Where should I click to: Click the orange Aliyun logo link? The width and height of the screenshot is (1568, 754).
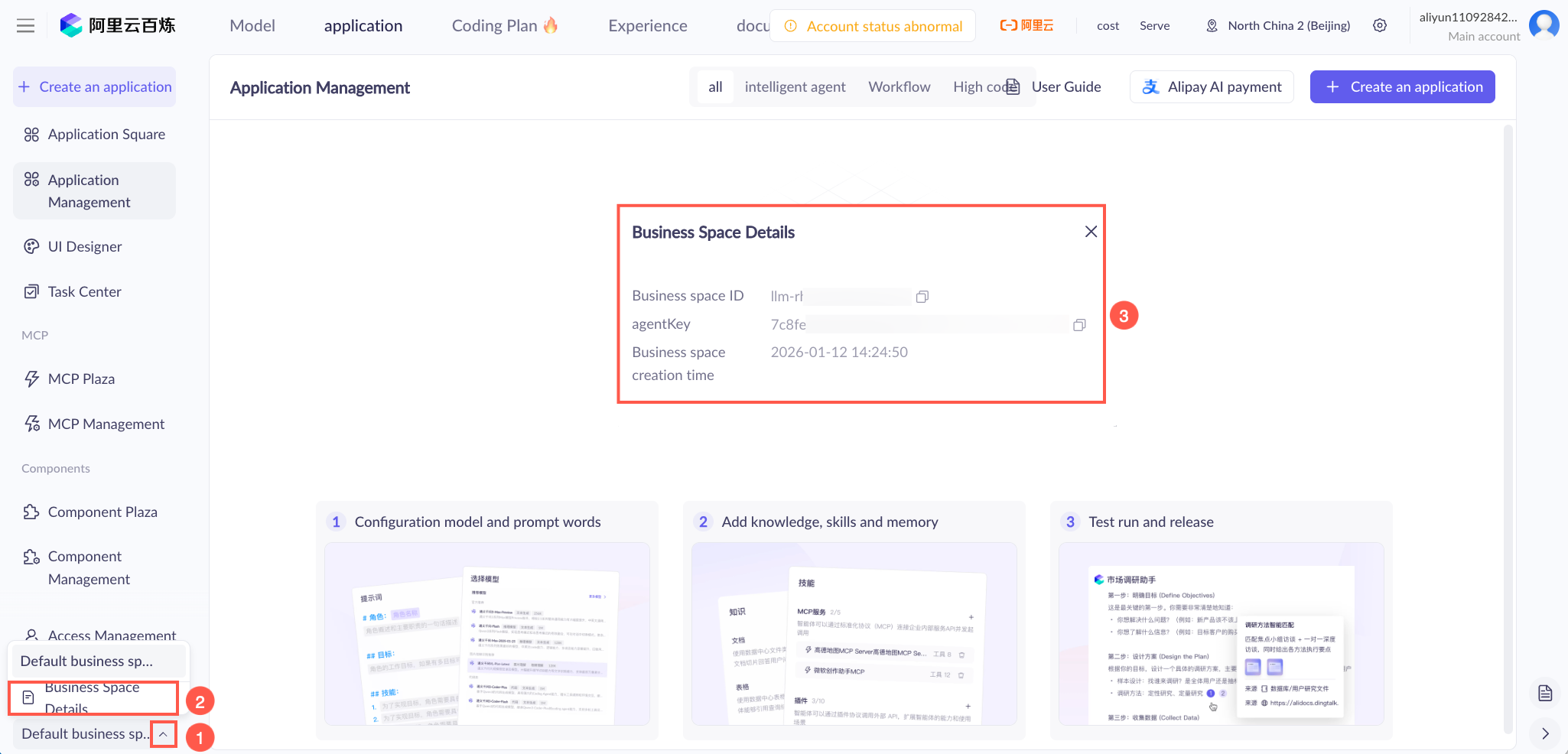[1026, 25]
